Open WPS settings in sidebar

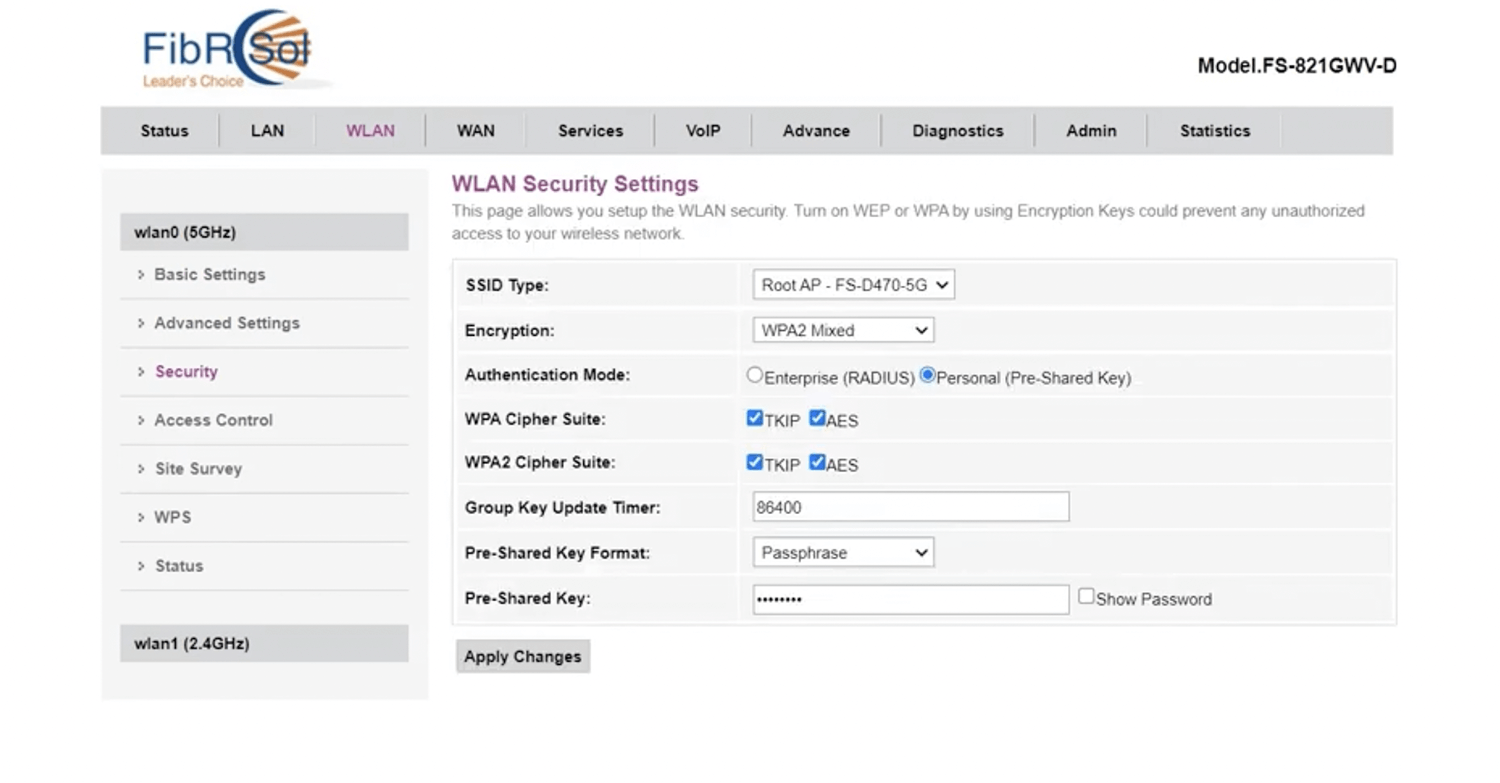point(172,517)
